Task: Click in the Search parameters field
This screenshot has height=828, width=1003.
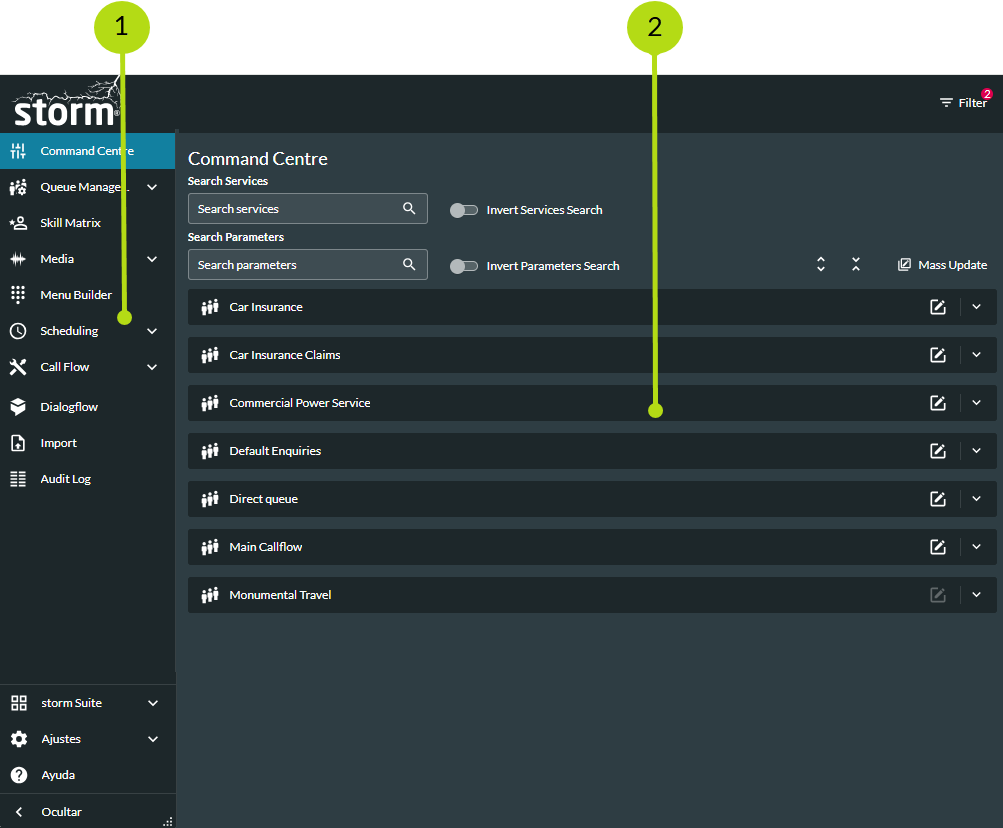Action: tap(308, 264)
